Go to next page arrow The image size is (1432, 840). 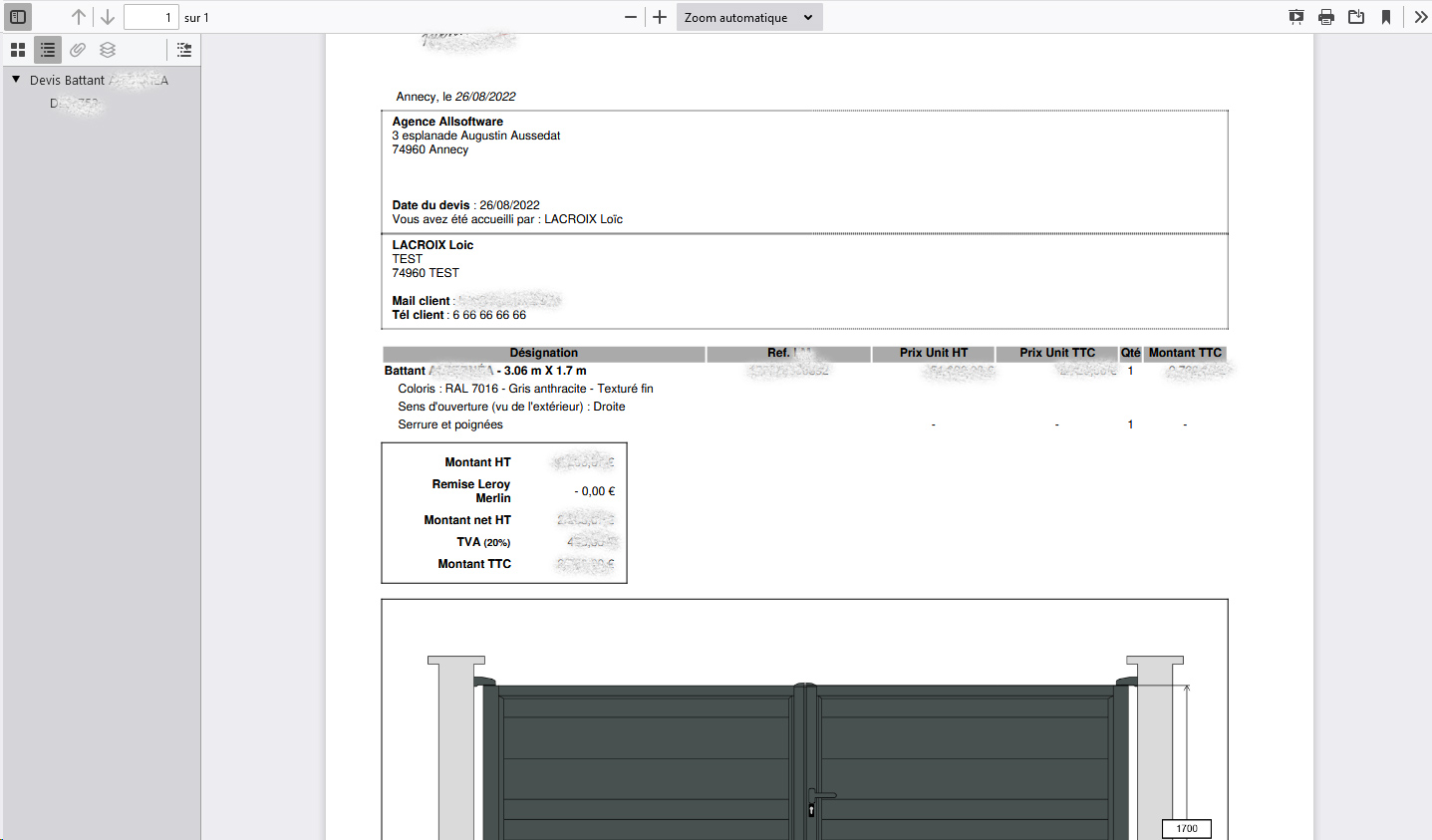[108, 17]
